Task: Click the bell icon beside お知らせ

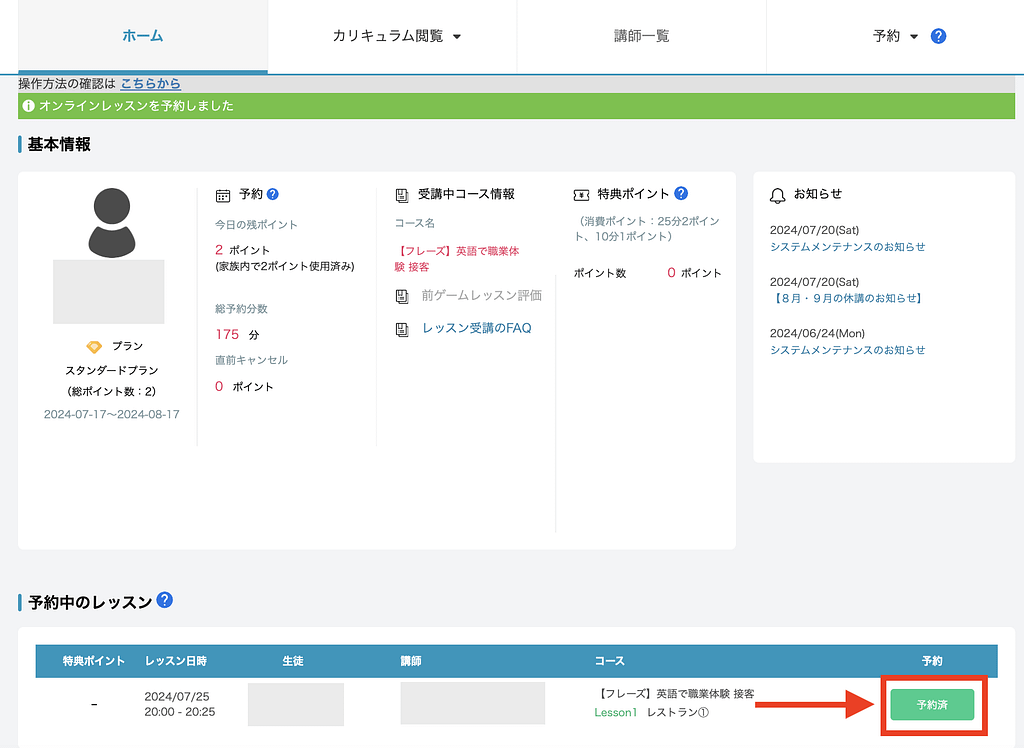Action: click(777, 194)
